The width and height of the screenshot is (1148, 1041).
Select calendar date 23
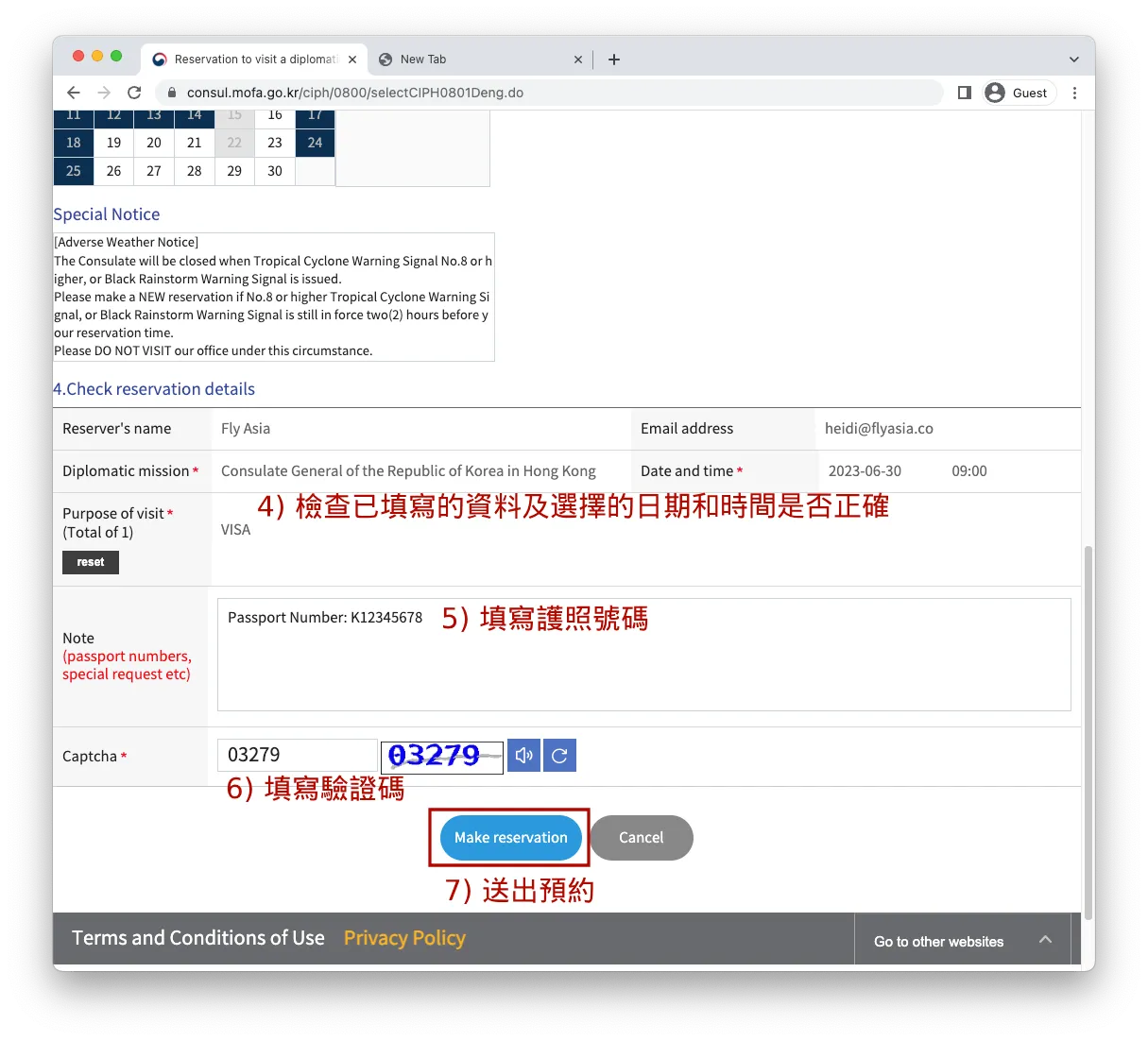coord(275,143)
